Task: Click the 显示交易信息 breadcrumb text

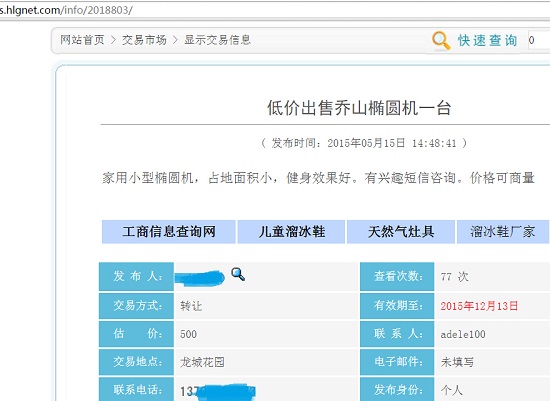Action: (x=217, y=40)
